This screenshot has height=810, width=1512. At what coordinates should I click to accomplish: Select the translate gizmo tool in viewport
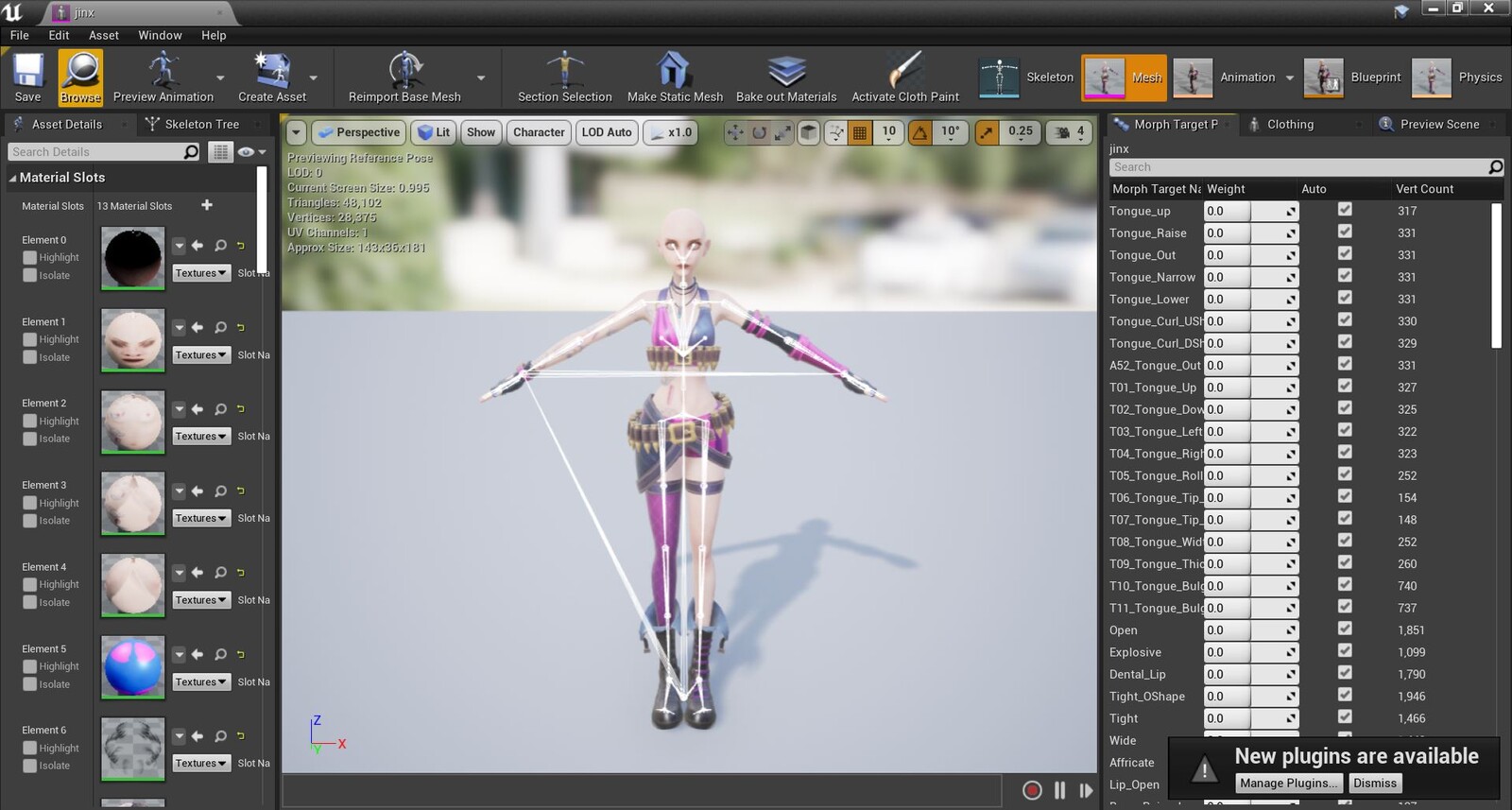point(734,132)
